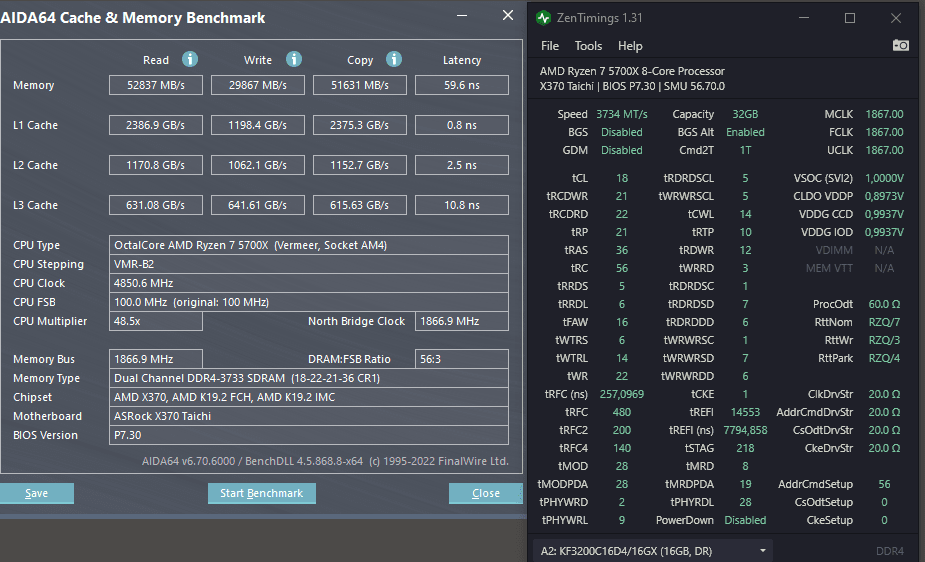Expand the A2 memory module dropdown
Screen dimensions: 925x562
[653, 551]
